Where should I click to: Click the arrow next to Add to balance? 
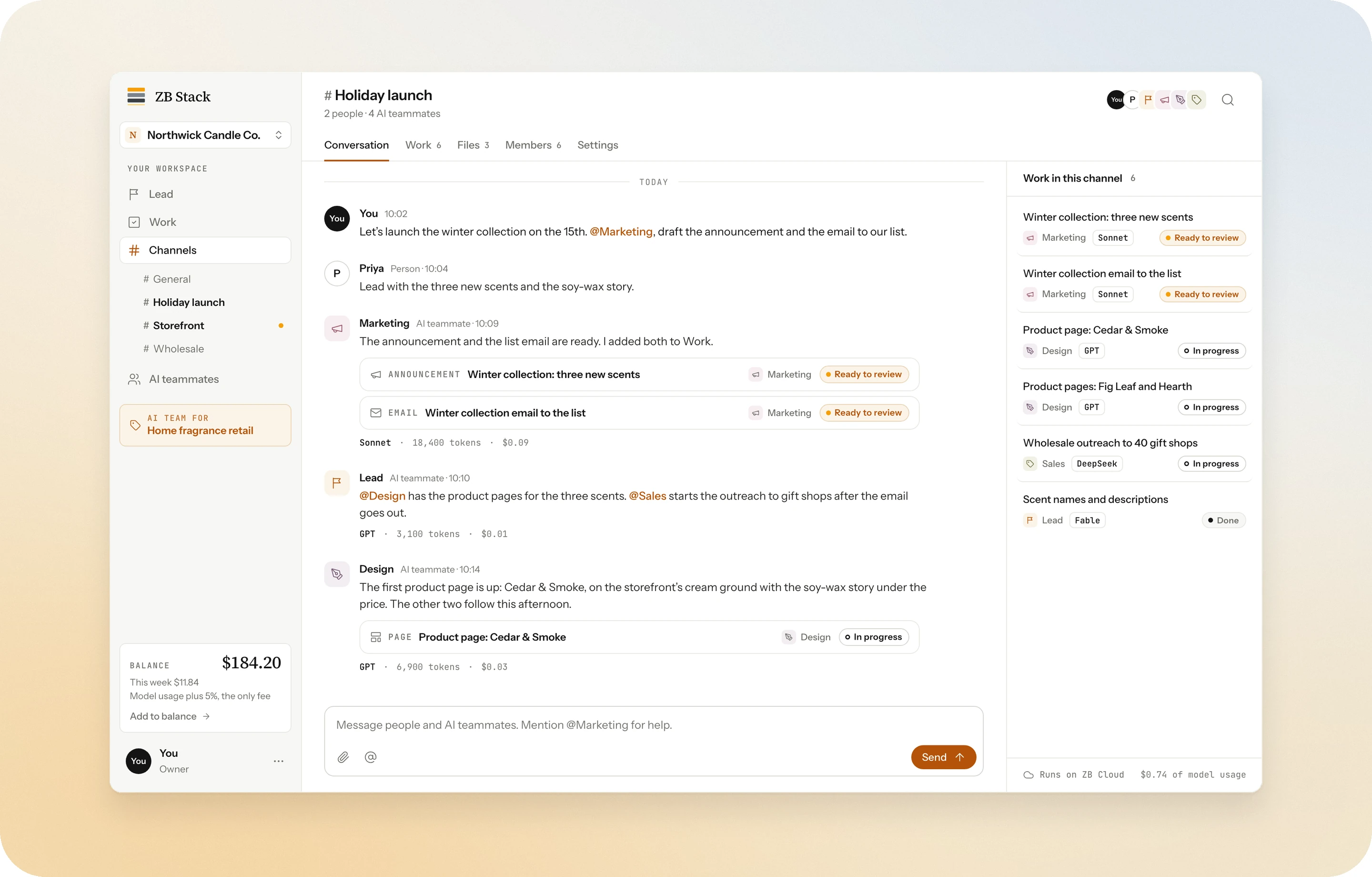206,717
